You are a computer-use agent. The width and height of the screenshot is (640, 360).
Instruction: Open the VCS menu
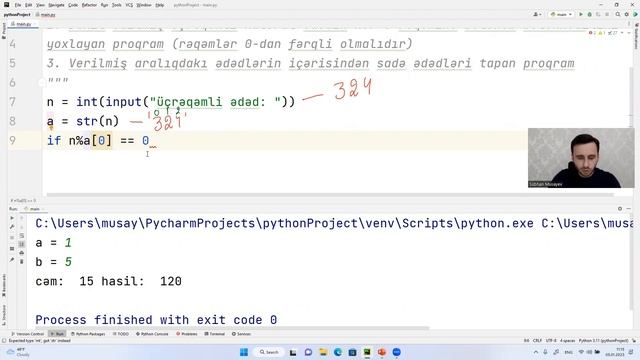(129, 5)
